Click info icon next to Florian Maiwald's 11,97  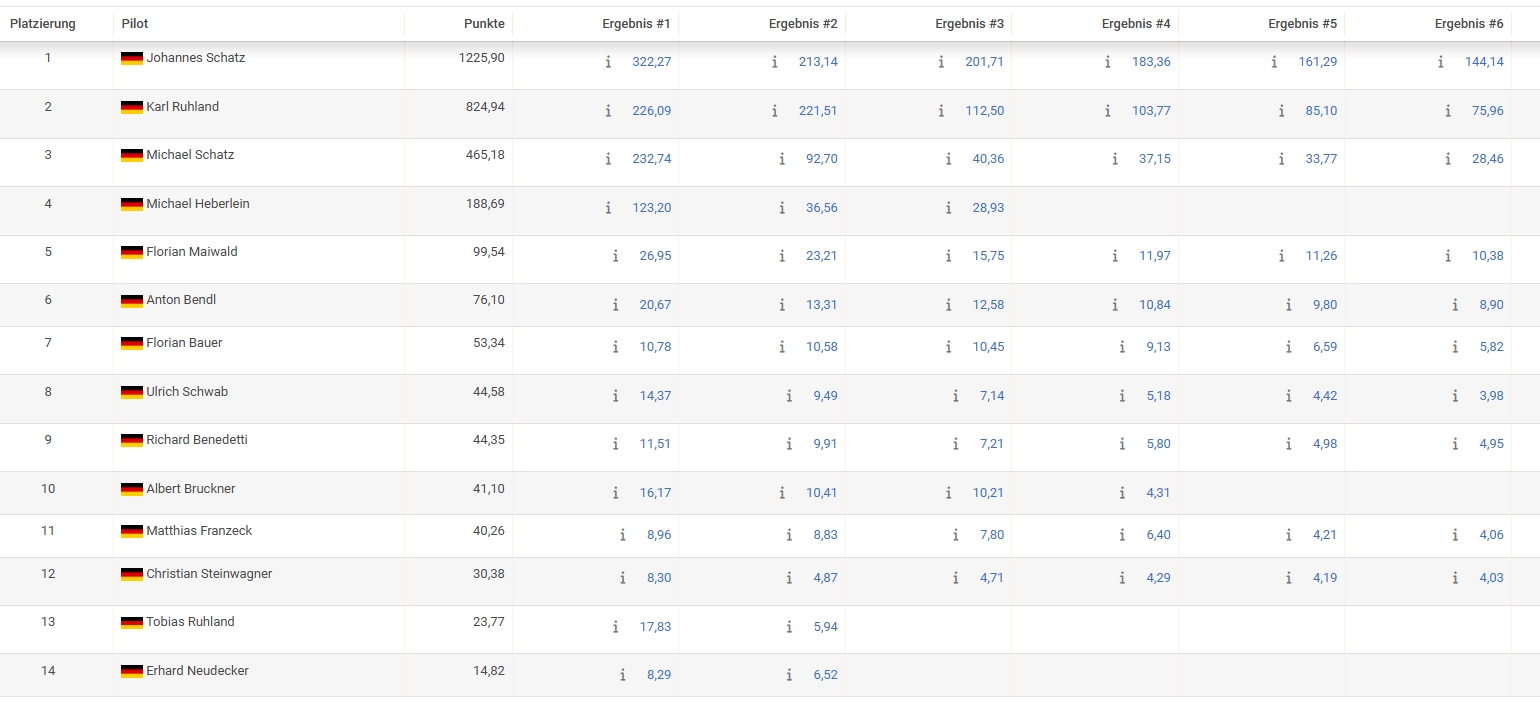coord(1115,256)
